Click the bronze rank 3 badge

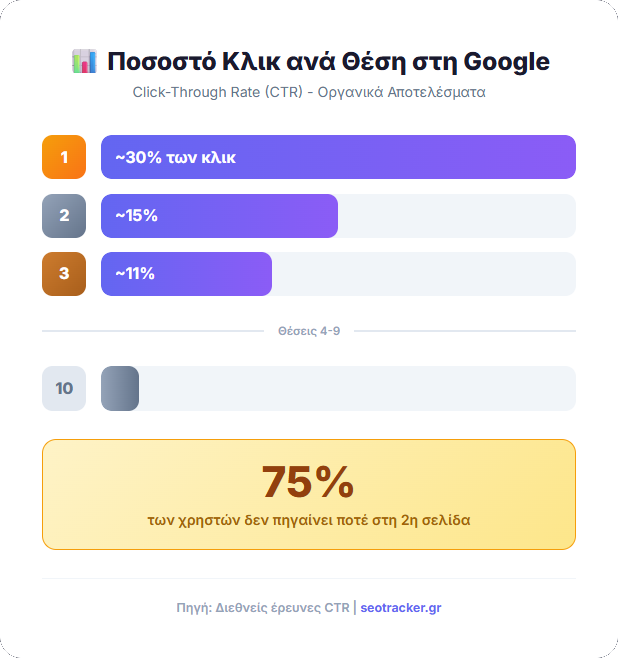pyautogui.click(x=64, y=274)
